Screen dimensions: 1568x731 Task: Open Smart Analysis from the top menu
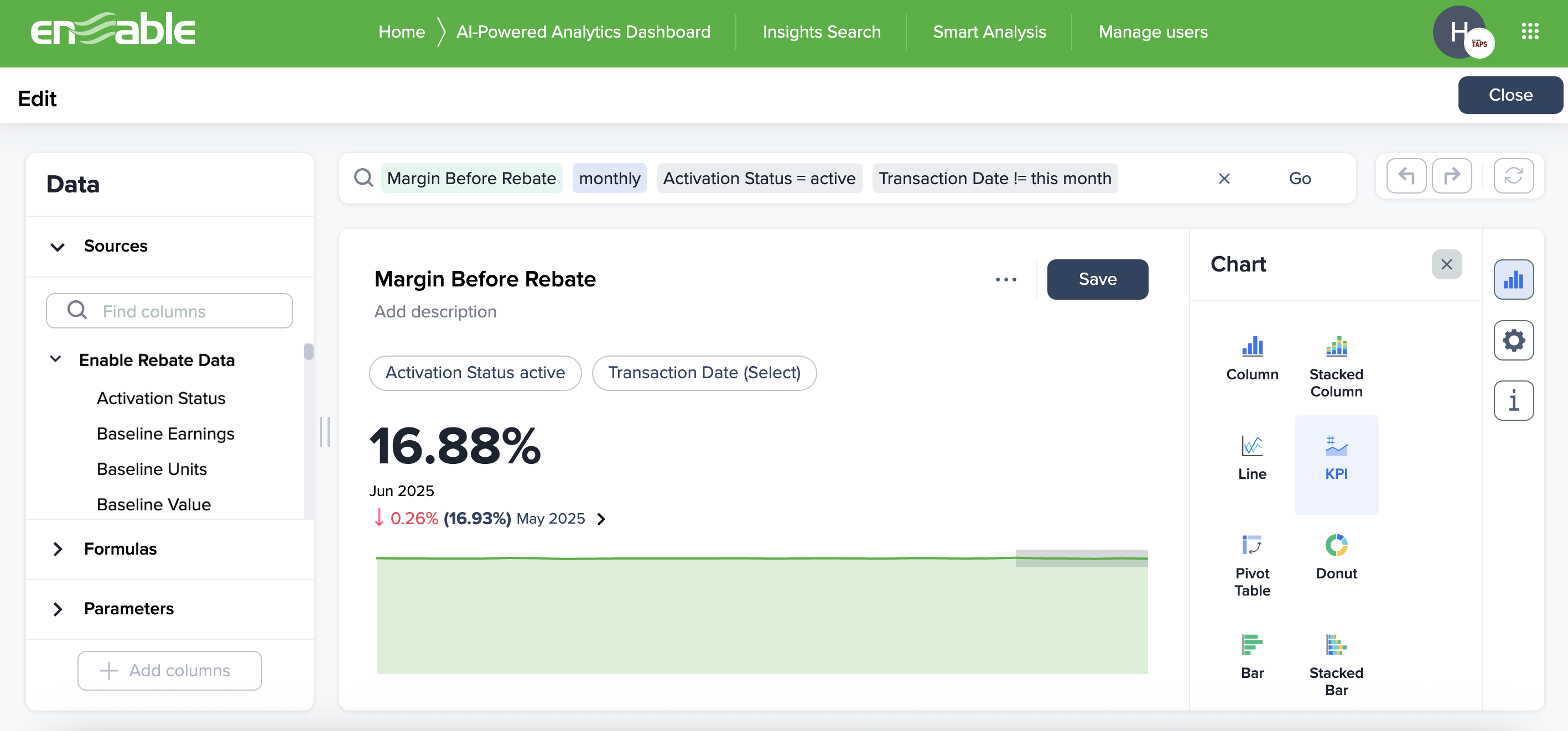(989, 32)
